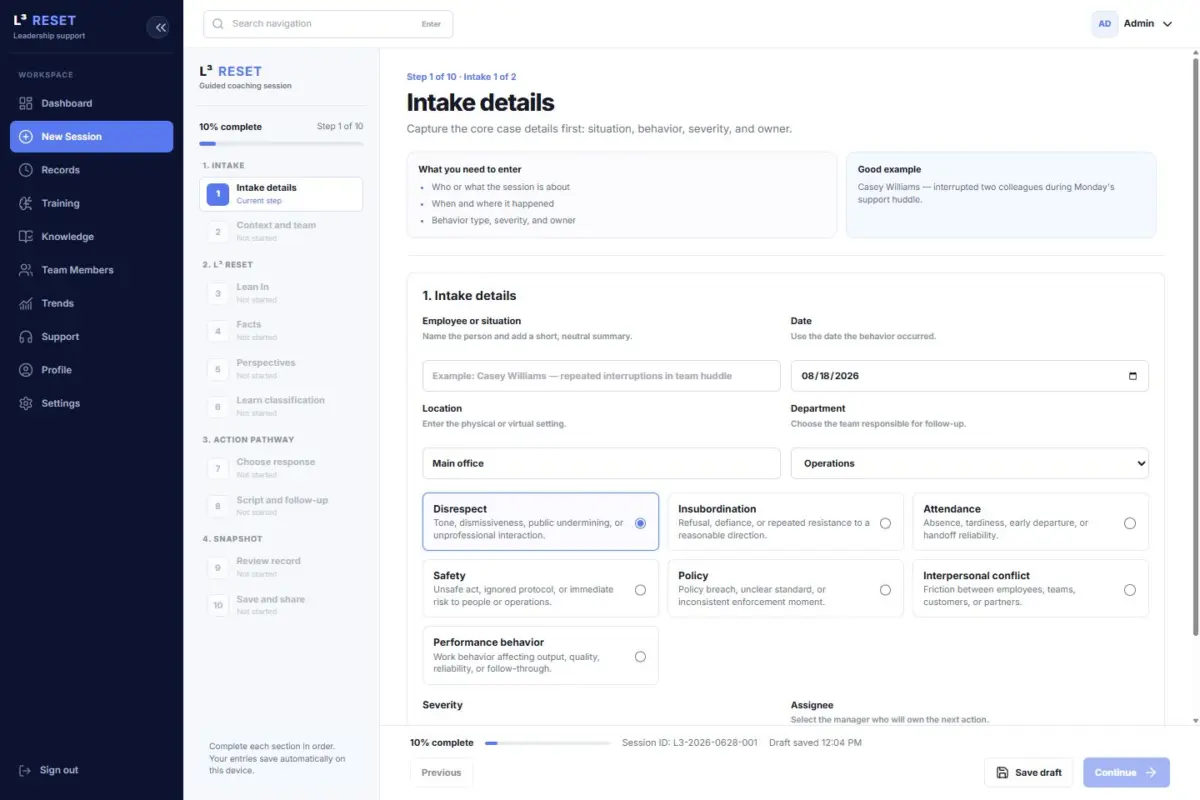
Task: Click the Knowledge book icon
Action: tap(25, 237)
